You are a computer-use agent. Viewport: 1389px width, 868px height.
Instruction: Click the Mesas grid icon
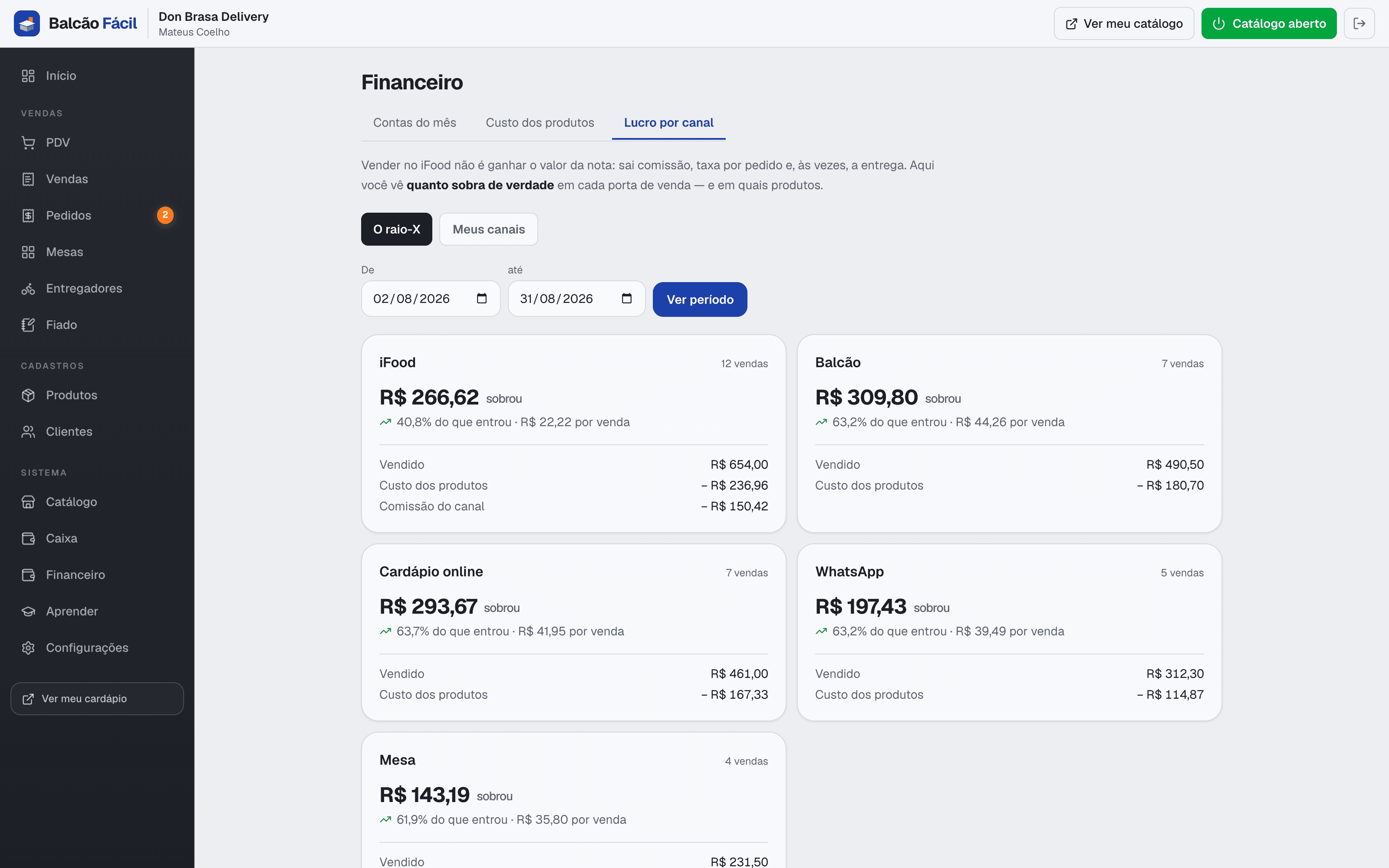(28, 252)
